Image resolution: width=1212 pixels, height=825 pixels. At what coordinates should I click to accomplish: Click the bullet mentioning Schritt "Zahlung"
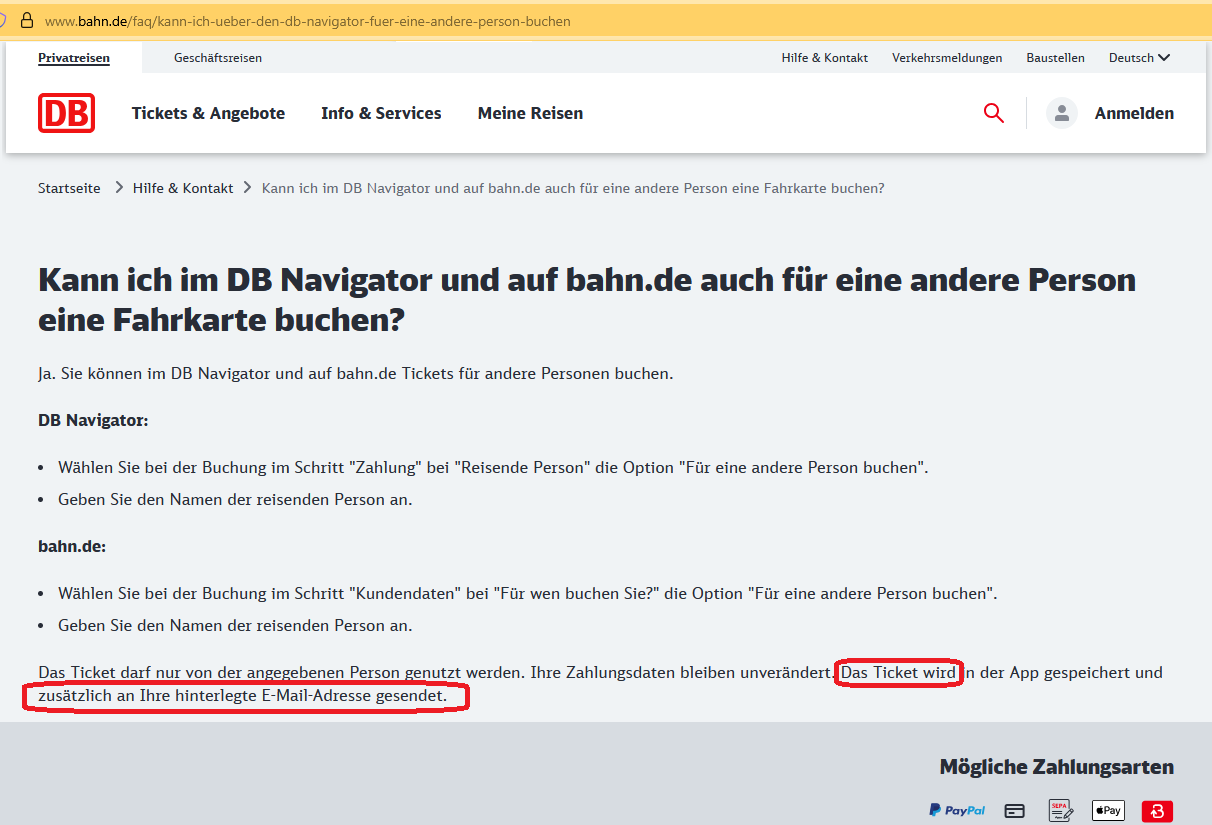pos(493,467)
